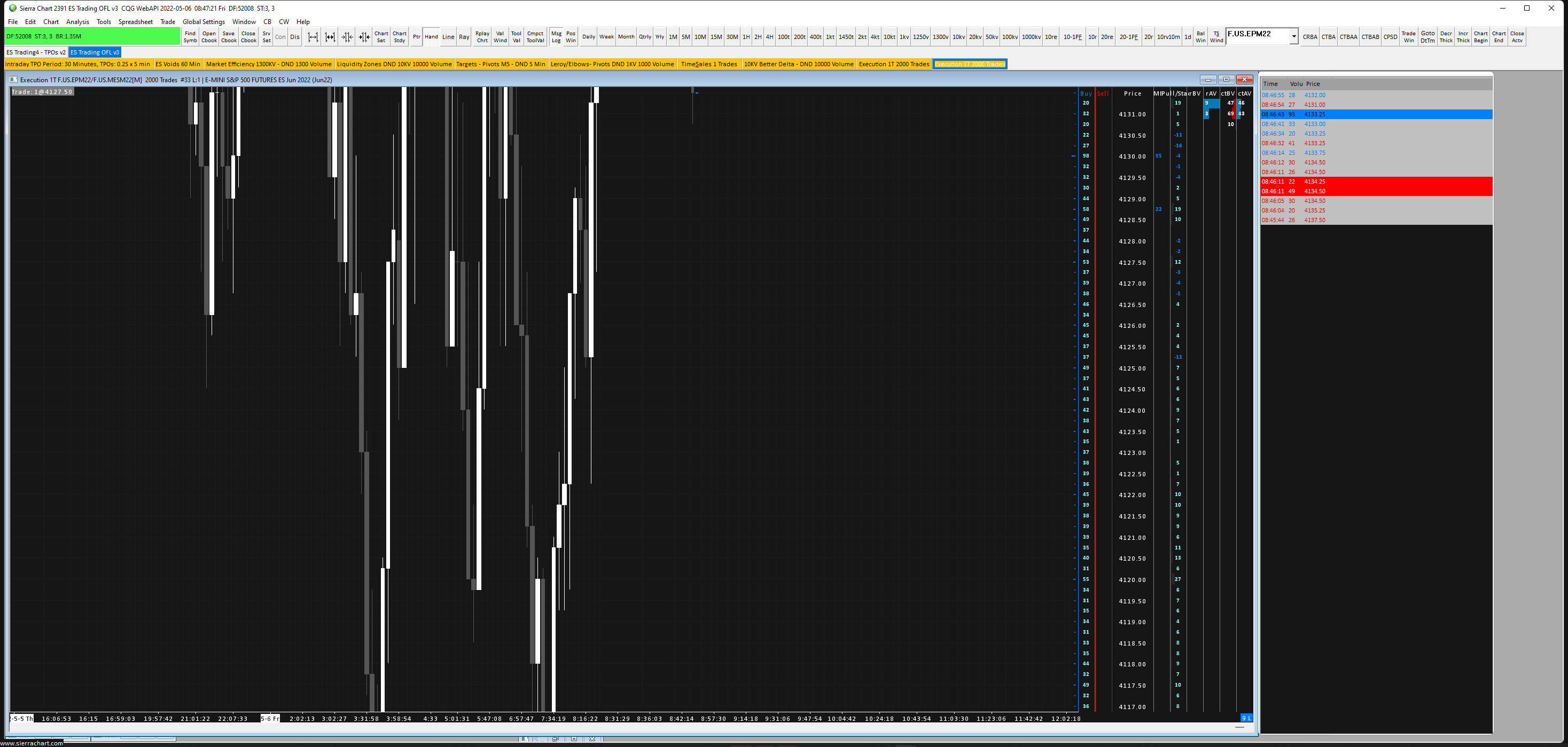This screenshot has width=1568, height=747.
Task: Toggle the Hand tool mode
Action: (431, 37)
